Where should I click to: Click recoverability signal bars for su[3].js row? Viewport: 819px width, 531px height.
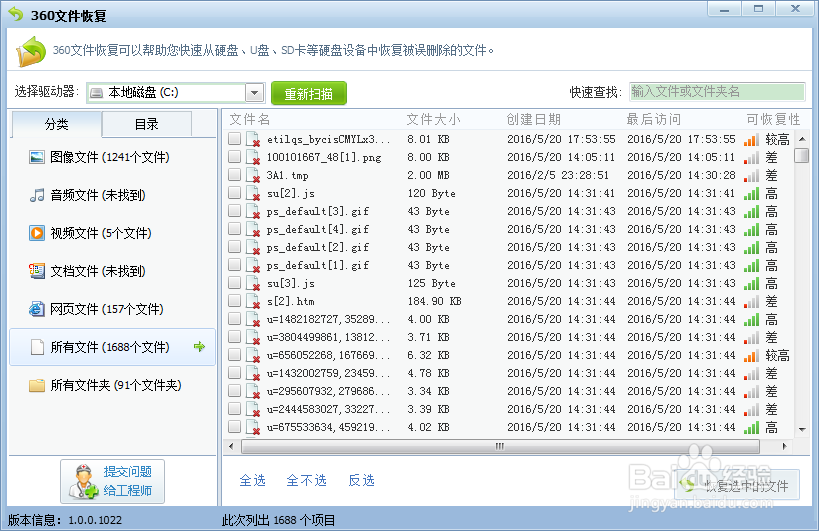(x=751, y=284)
